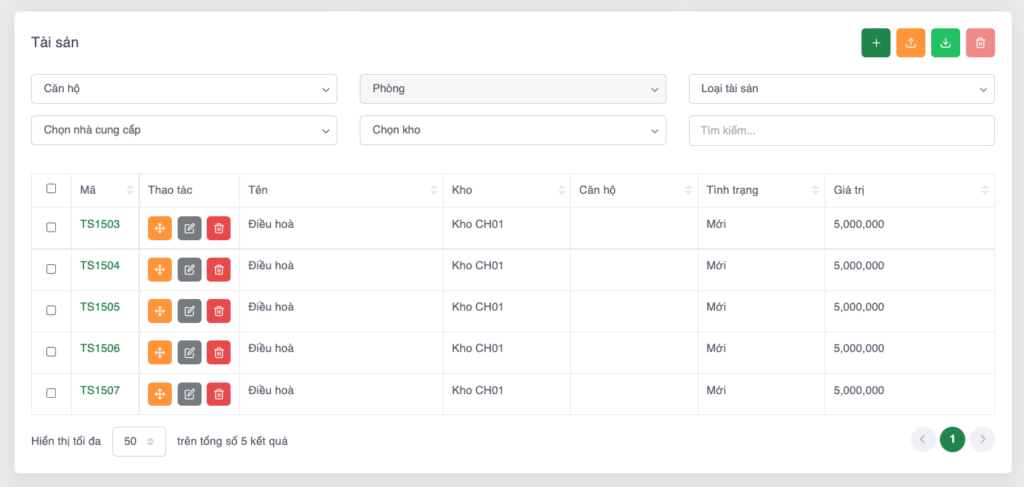Viewport: 1024px width, 487px height.
Task: Click the green download icon button
Action: [945, 43]
